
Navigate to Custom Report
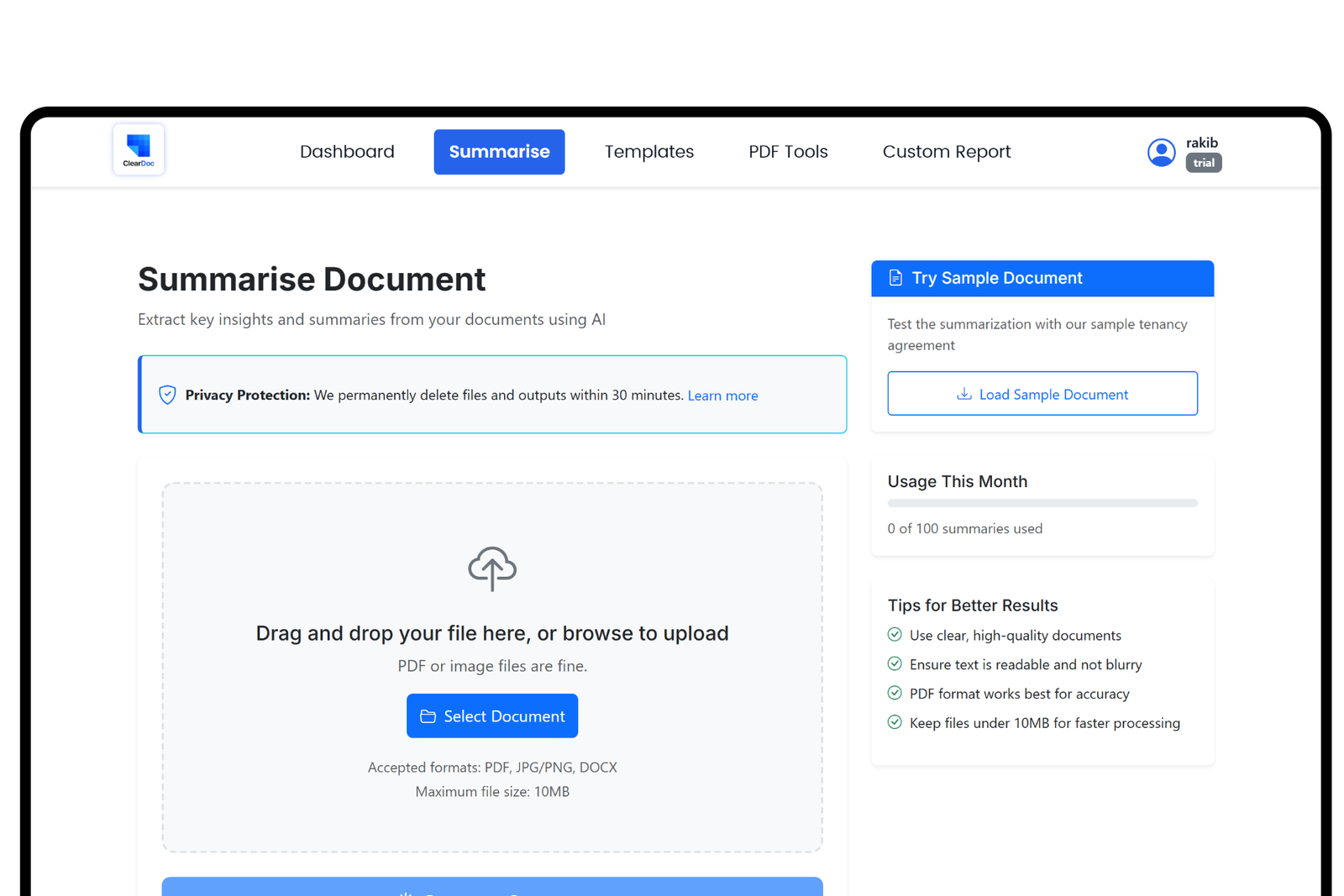pyautogui.click(x=947, y=152)
